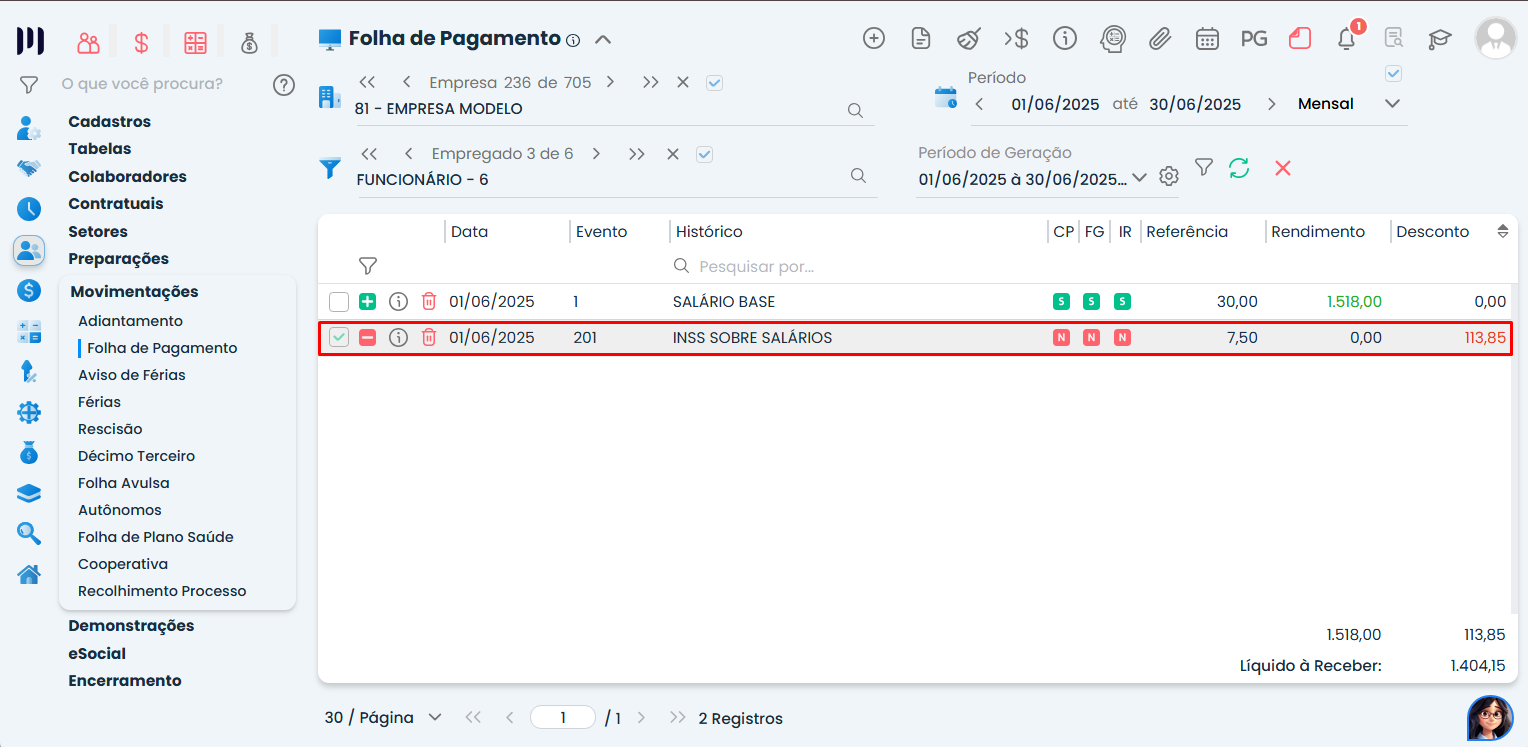This screenshot has height=747, width=1528.
Task: Open the gear settings beside Período de Geração
Action: 1169,177
